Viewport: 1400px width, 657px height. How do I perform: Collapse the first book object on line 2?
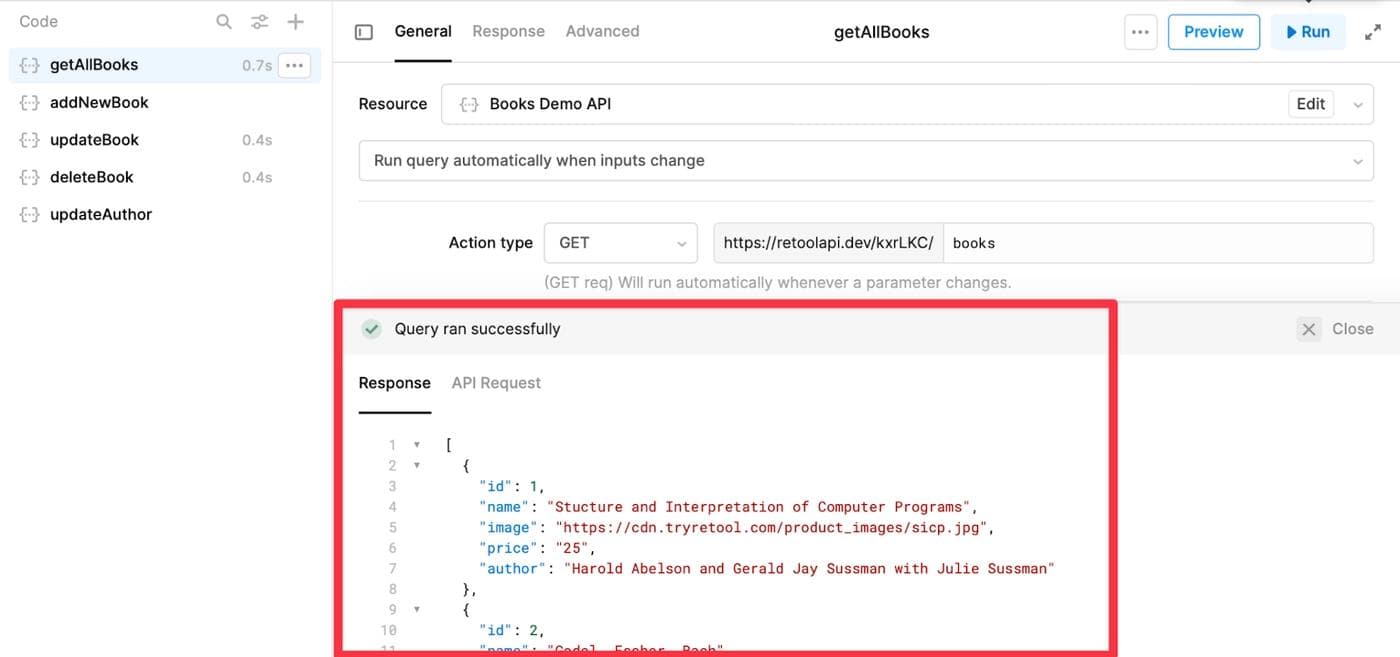pyautogui.click(x=417, y=465)
